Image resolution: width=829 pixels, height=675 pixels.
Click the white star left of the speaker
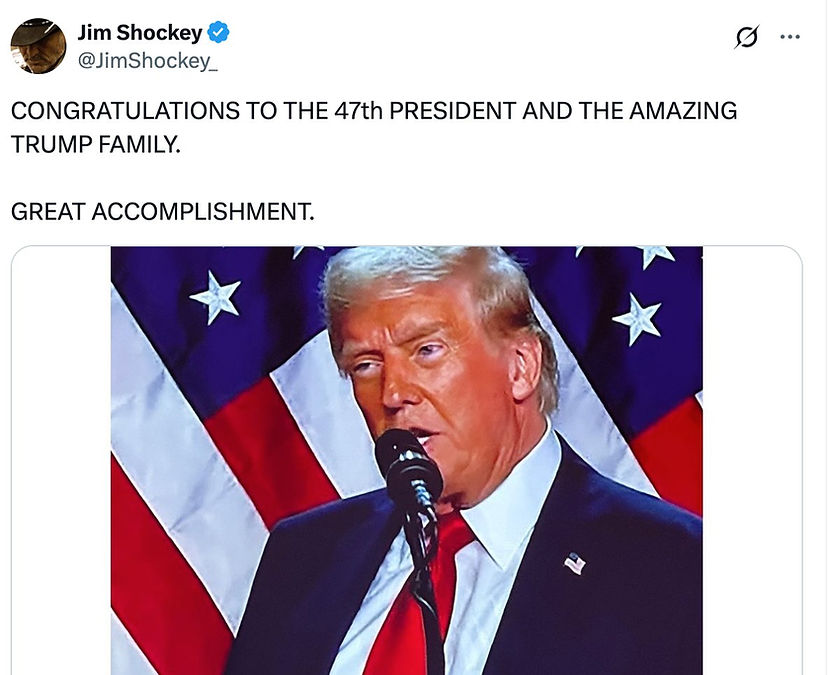point(217,296)
